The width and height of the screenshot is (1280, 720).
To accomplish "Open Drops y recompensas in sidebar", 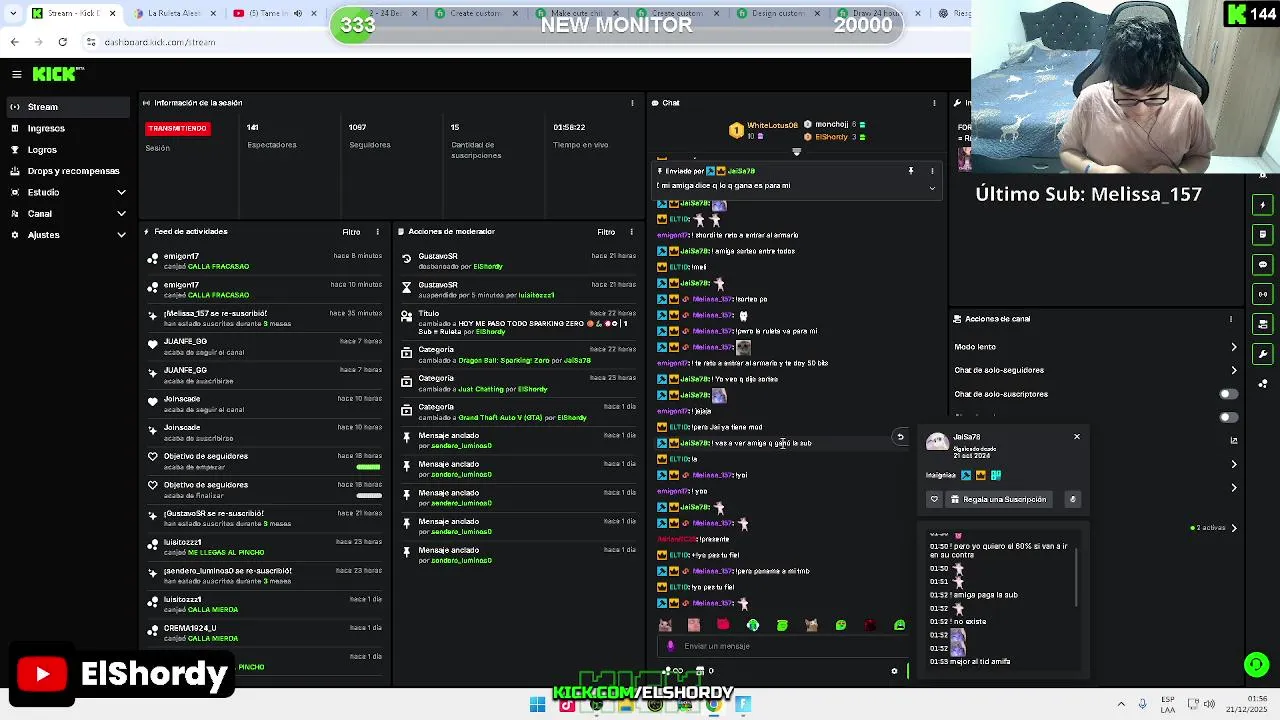I will click(67, 171).
